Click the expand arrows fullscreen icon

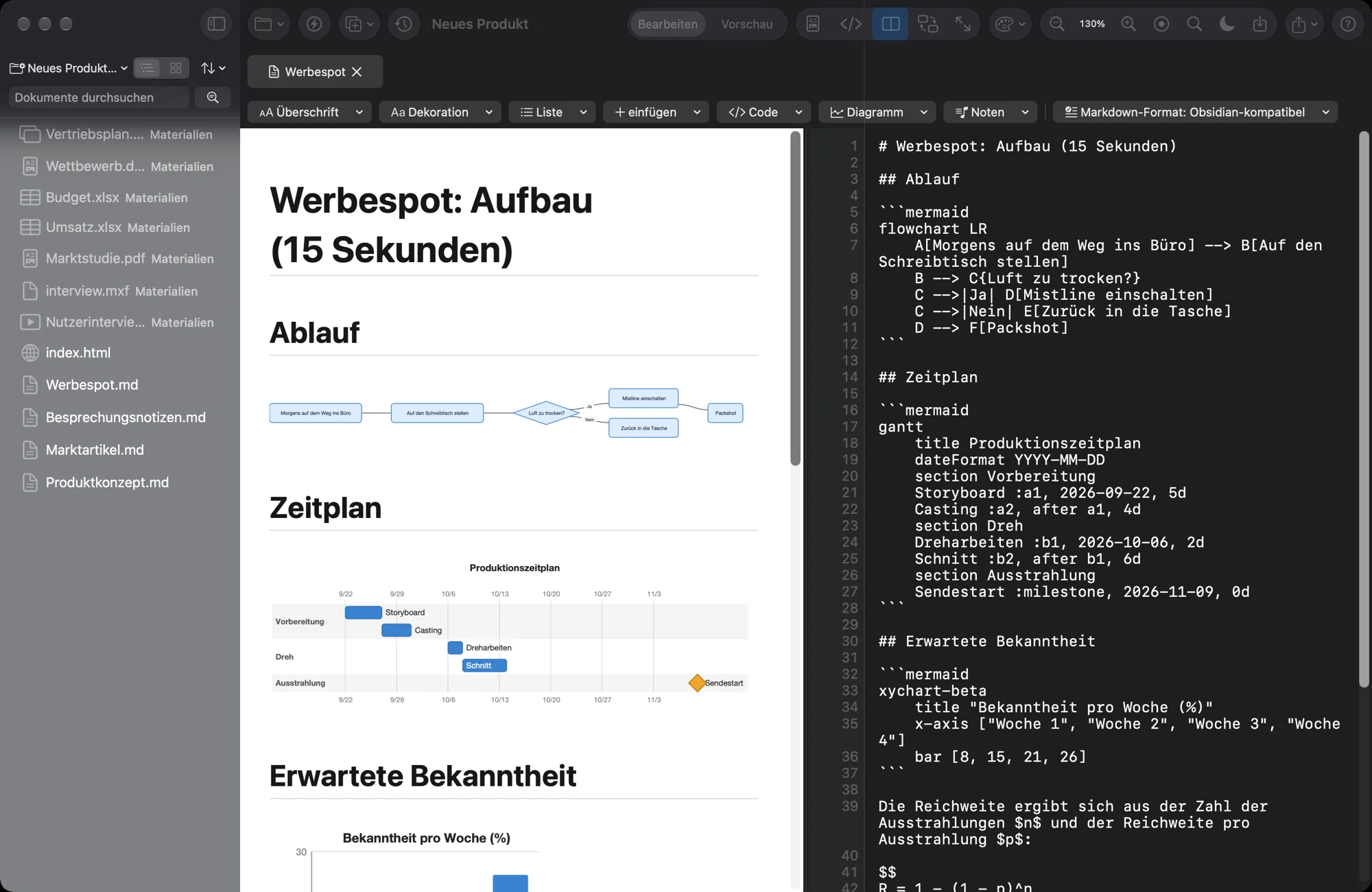pyautogui.click(x=963, y=24)
